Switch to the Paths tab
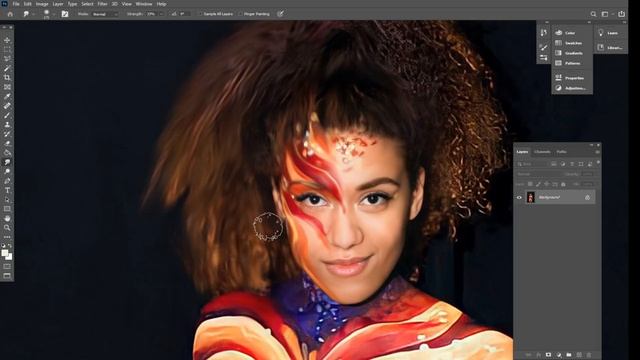The height and width of the screenshot is (360, 640). (x=562, y=152)
